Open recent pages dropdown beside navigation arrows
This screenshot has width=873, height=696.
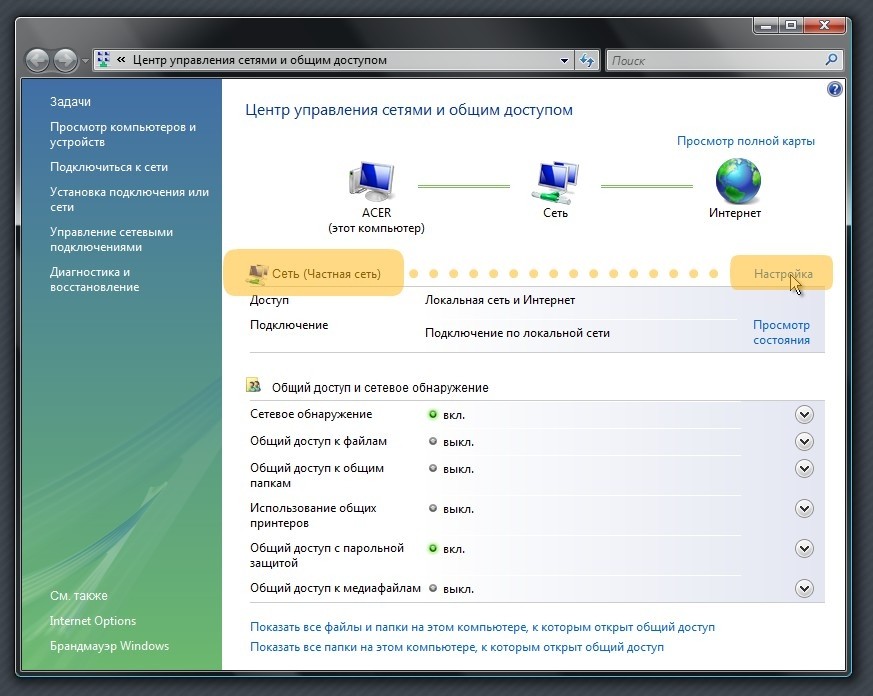point(85,60)
